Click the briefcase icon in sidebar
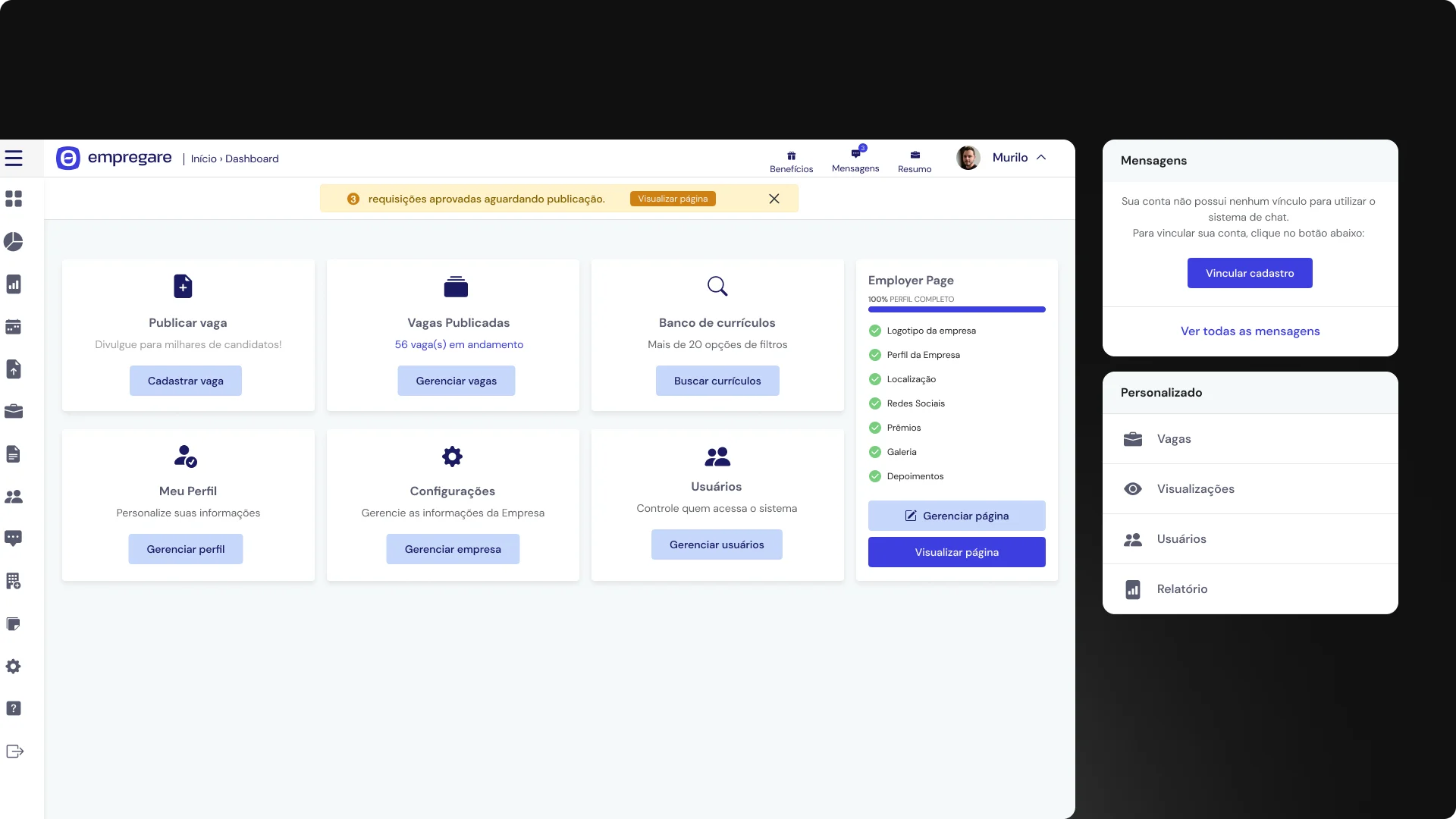Screen dimensions: 1456x819 point(14,412)
